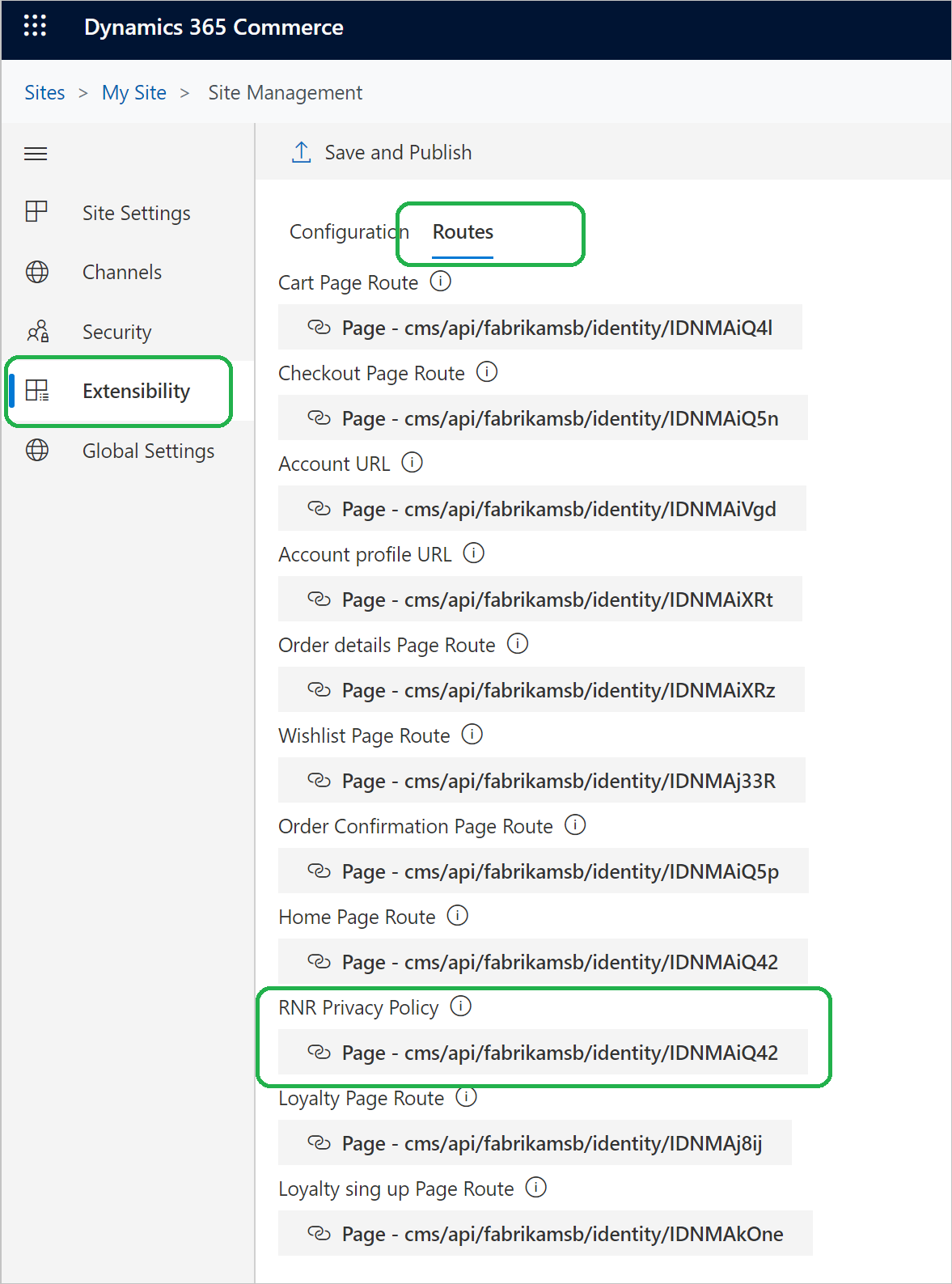Click the Site Settings layout icon

[x=36, y=212]
